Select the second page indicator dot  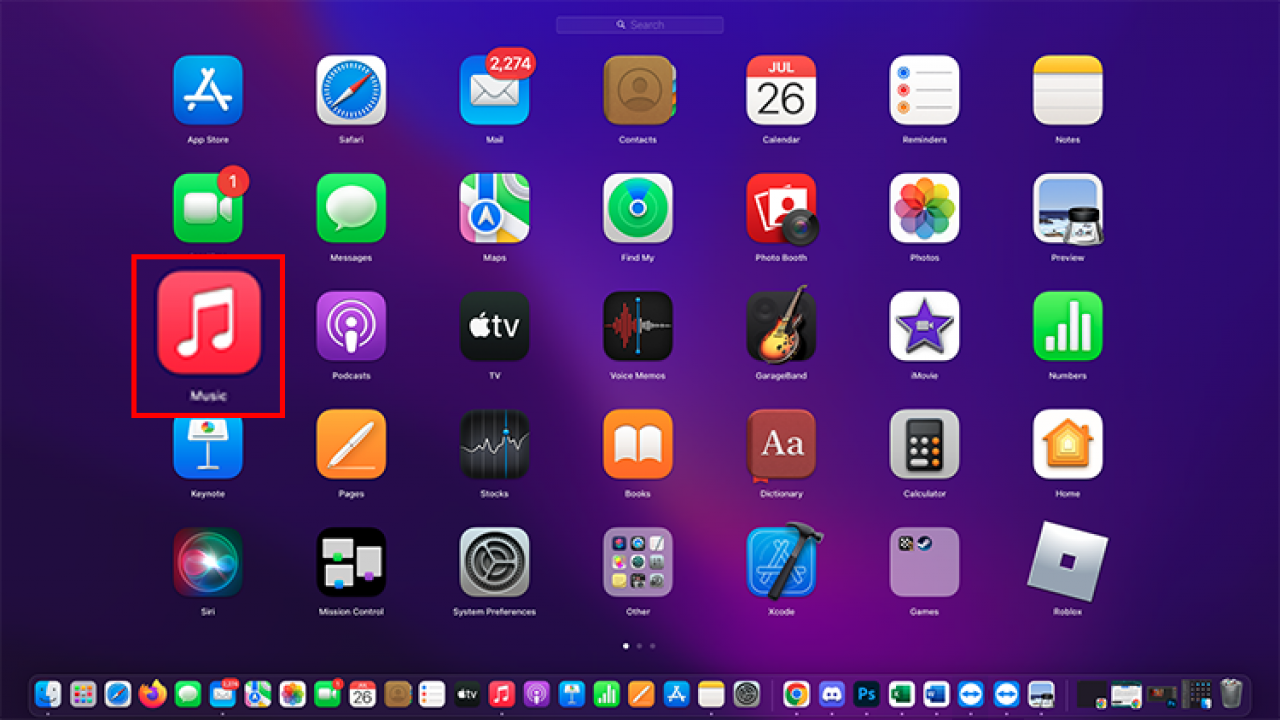[639, 647]
